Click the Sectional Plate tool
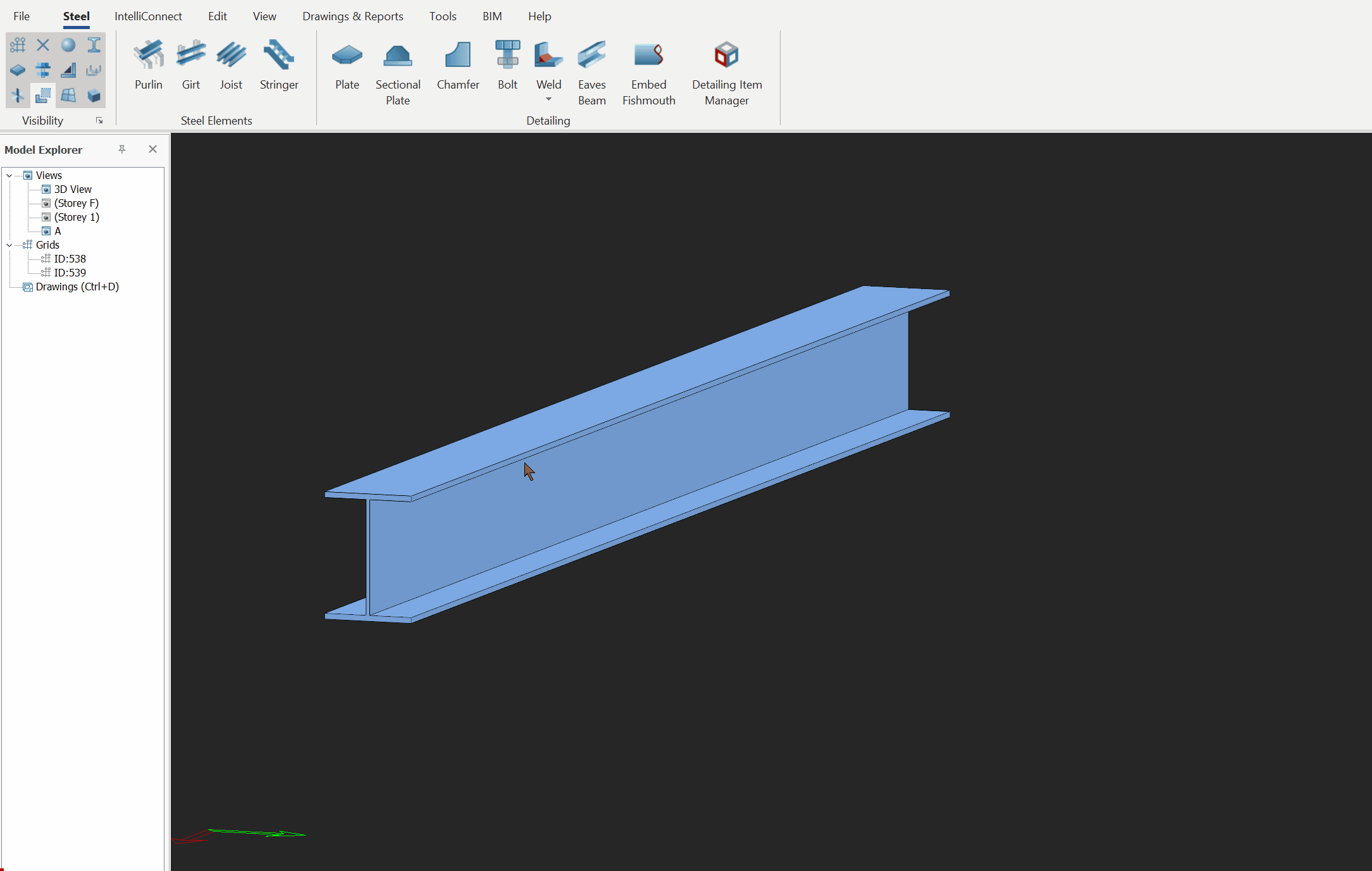This screenshot has width=1372, height=871. [397, 56]
